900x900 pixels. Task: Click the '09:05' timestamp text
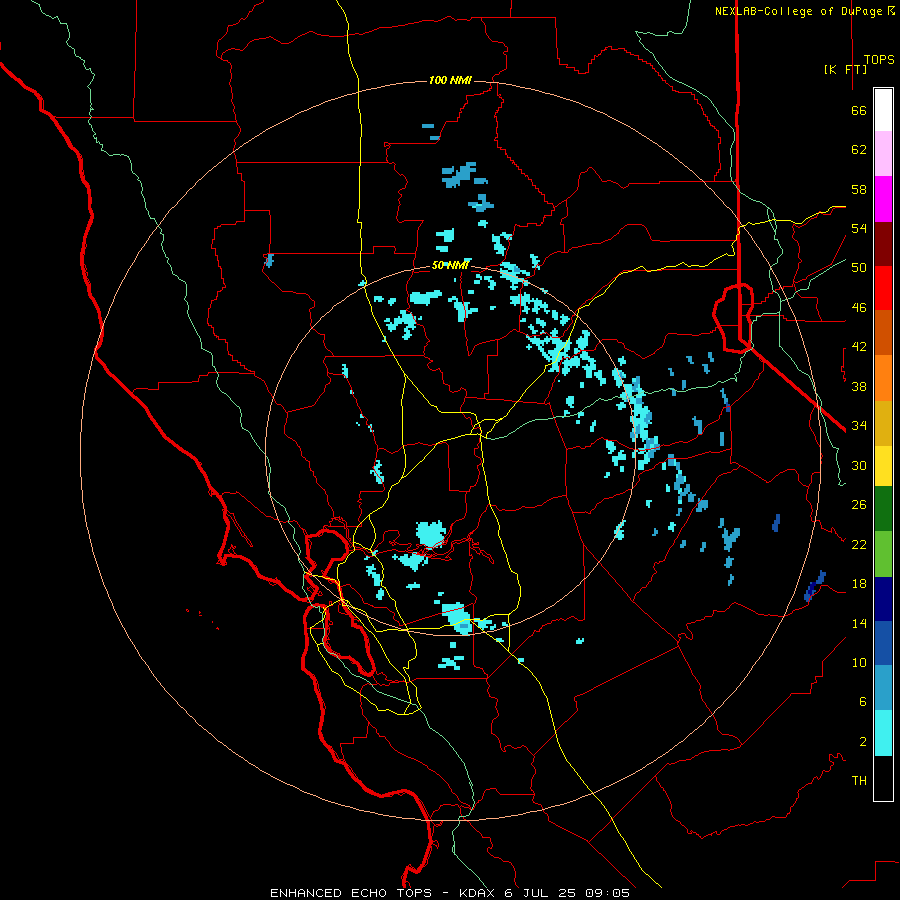point(607,893)
